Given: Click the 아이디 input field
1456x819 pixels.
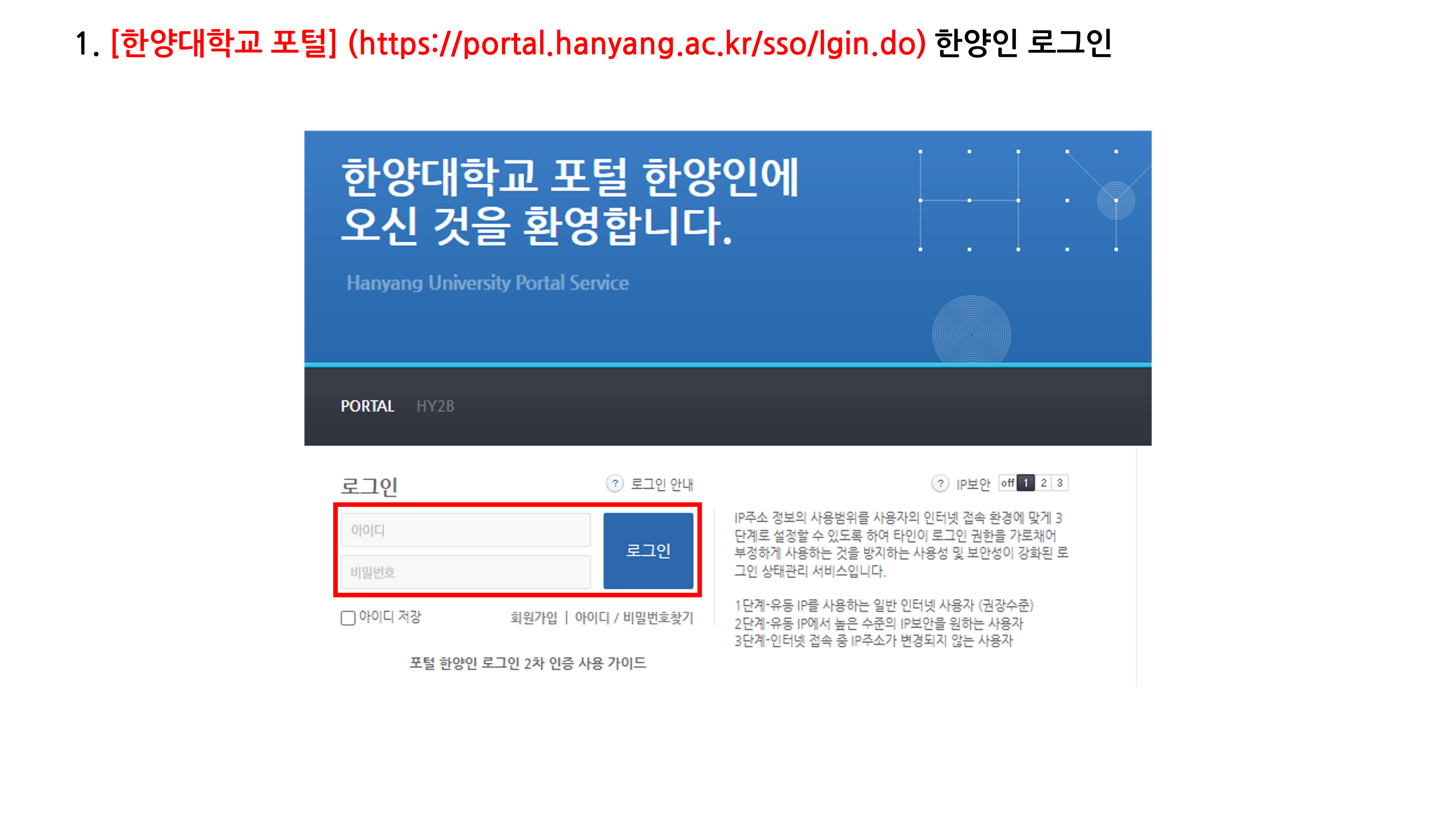Looking at the screenshot, I should (466, 530).
